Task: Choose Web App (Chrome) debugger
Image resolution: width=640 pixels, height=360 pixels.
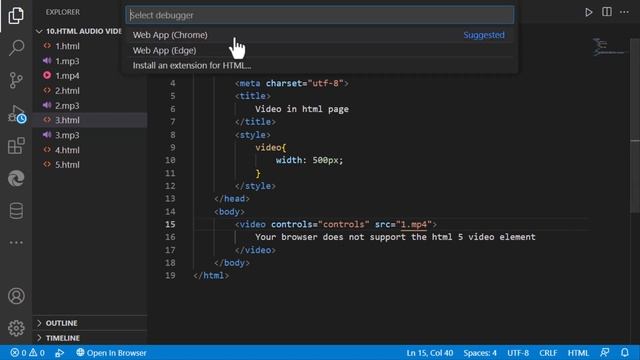Action: click(x=320, y=35)
